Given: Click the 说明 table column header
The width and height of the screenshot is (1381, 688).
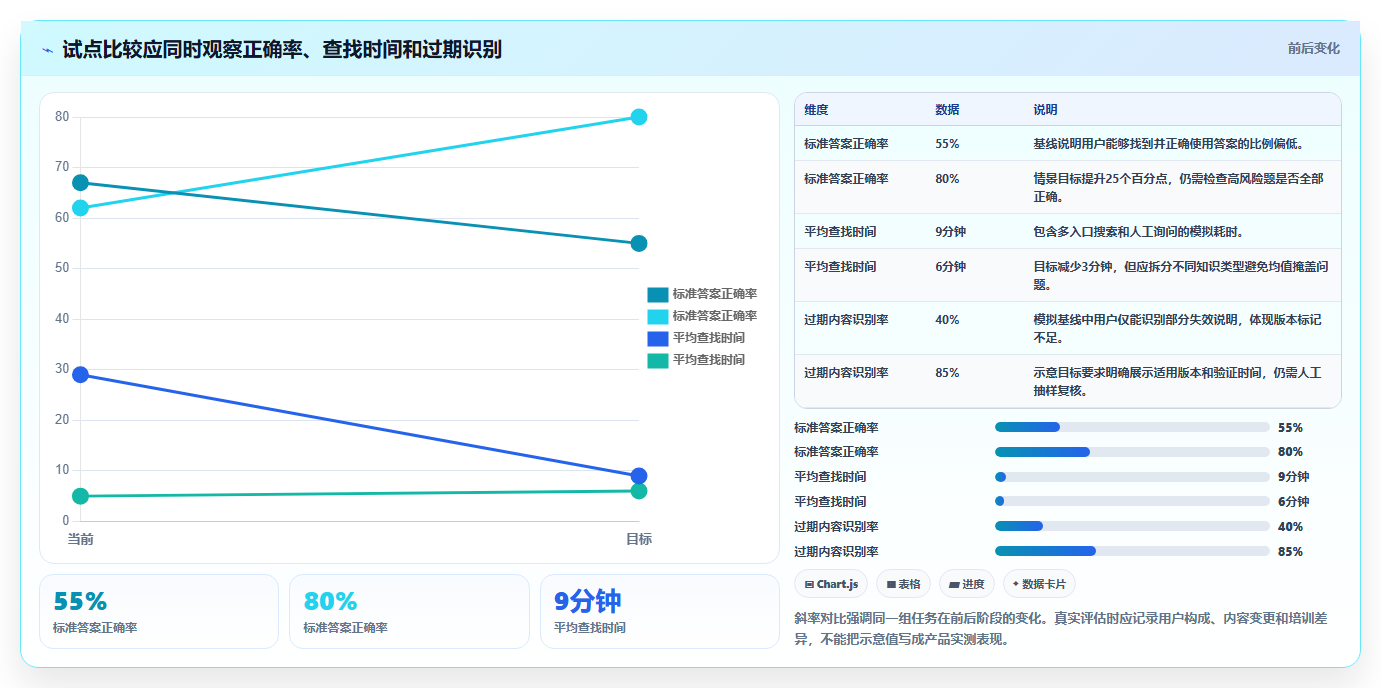Looking at the screenshot, I should (1045, 110).
